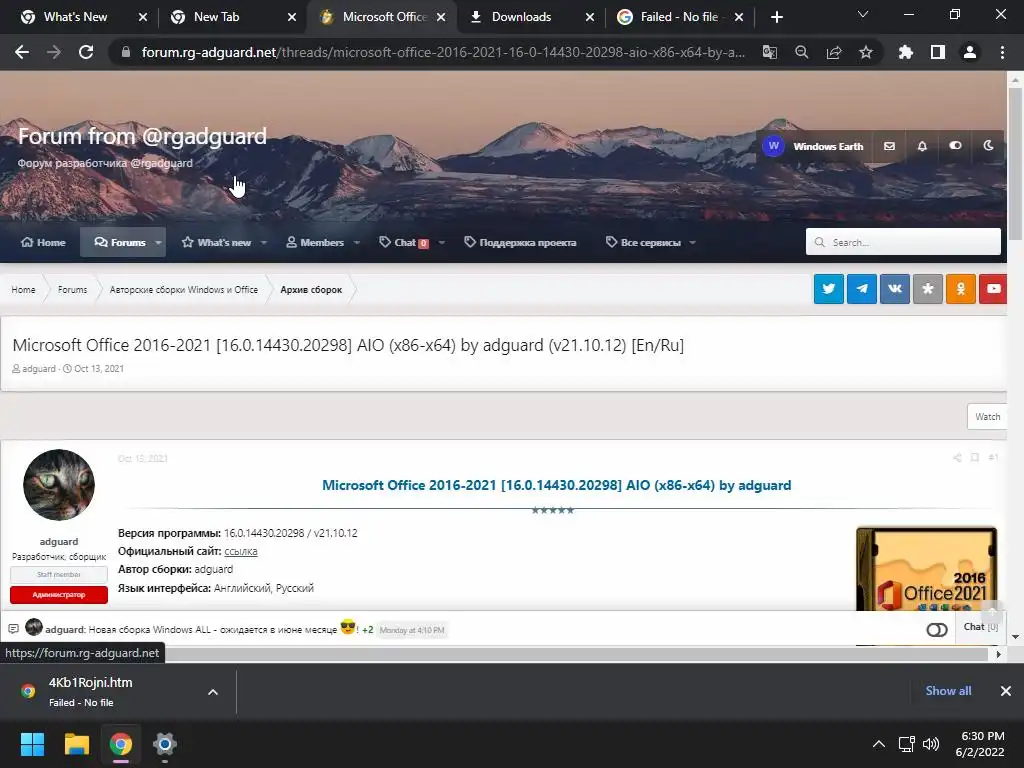Open Windows Earth user account
The height and width of the screenshot is (768, 1024).
[x=814, y=146]
